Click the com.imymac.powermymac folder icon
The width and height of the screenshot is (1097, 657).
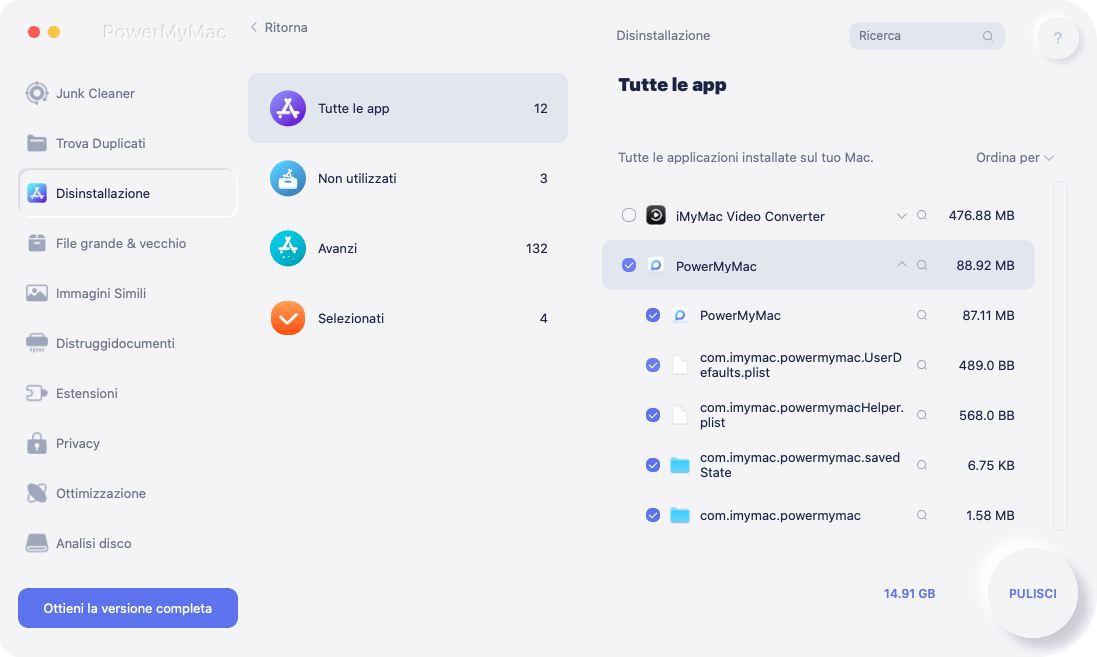(x=679, y=515)
